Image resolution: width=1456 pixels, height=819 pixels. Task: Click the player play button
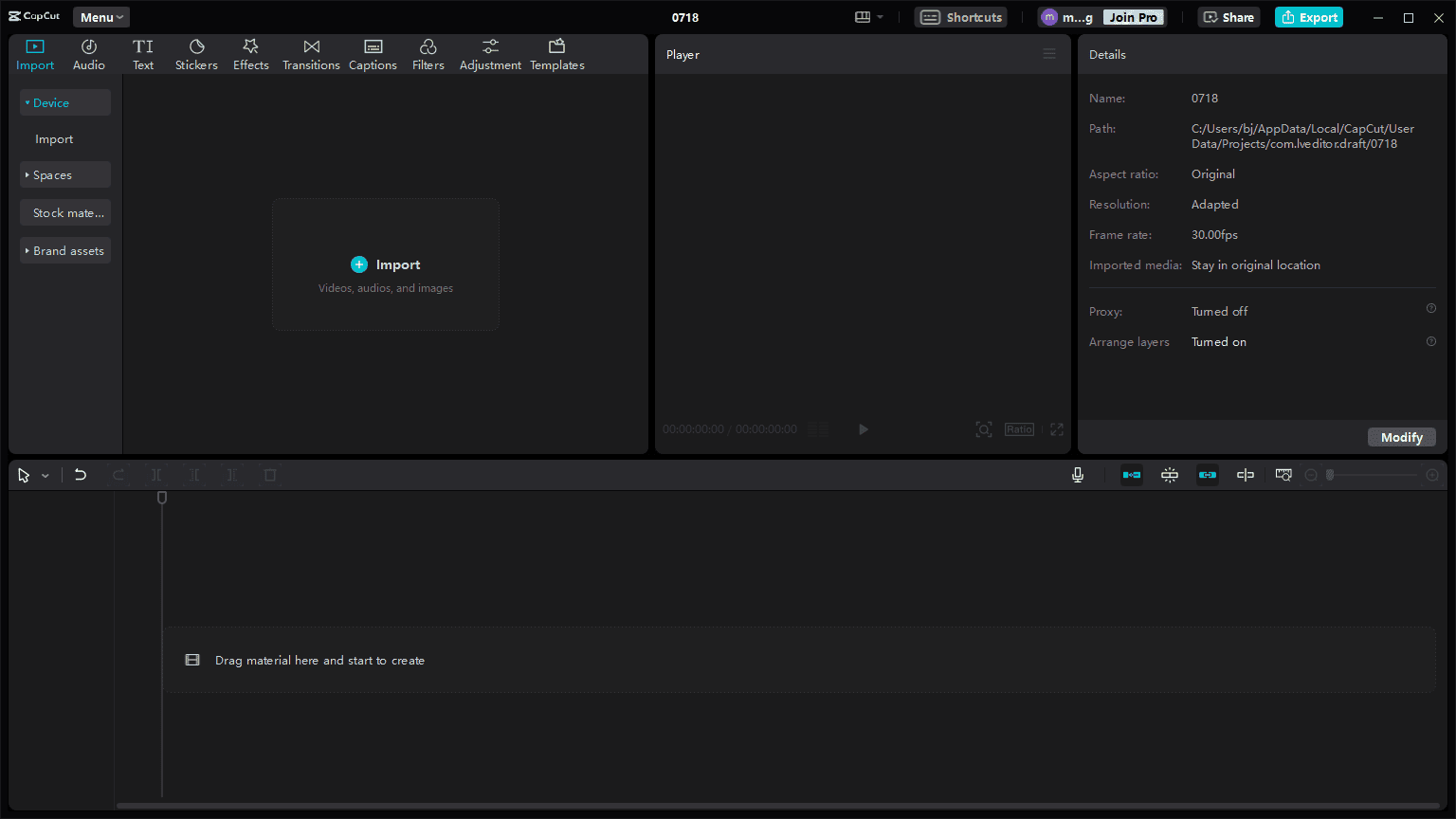click(x=864, y=429)
